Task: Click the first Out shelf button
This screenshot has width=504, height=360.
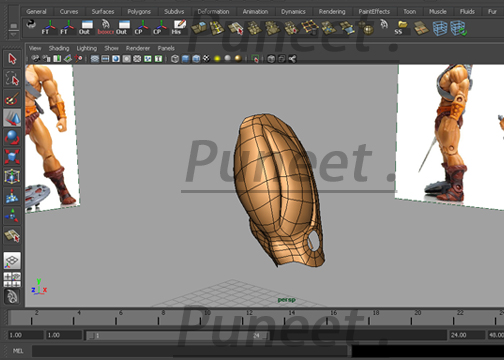Action: coord(86,28)
